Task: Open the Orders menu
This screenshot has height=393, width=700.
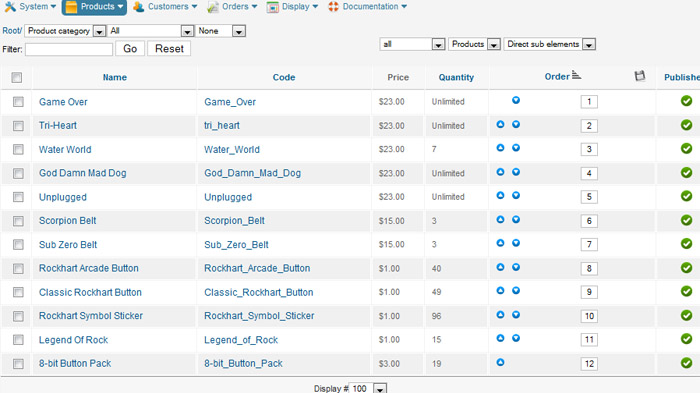Action: (x=232, y=7)
